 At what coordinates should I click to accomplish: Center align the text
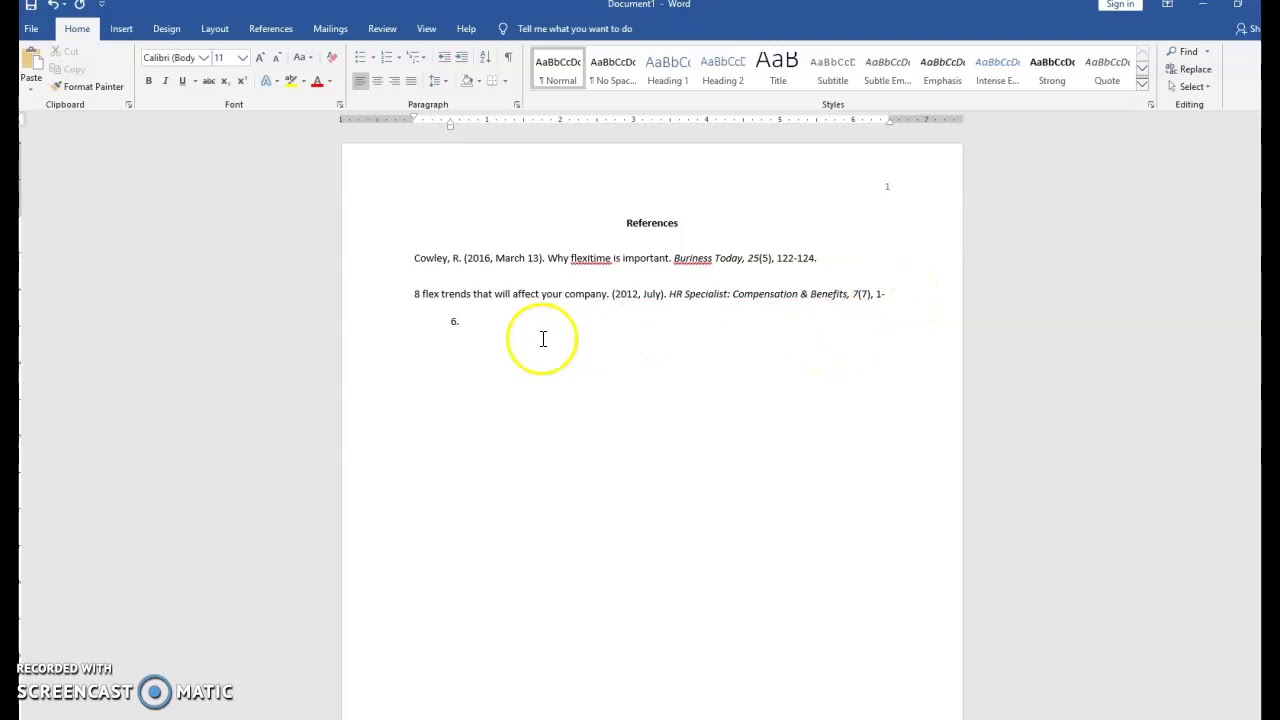[377, 81]
